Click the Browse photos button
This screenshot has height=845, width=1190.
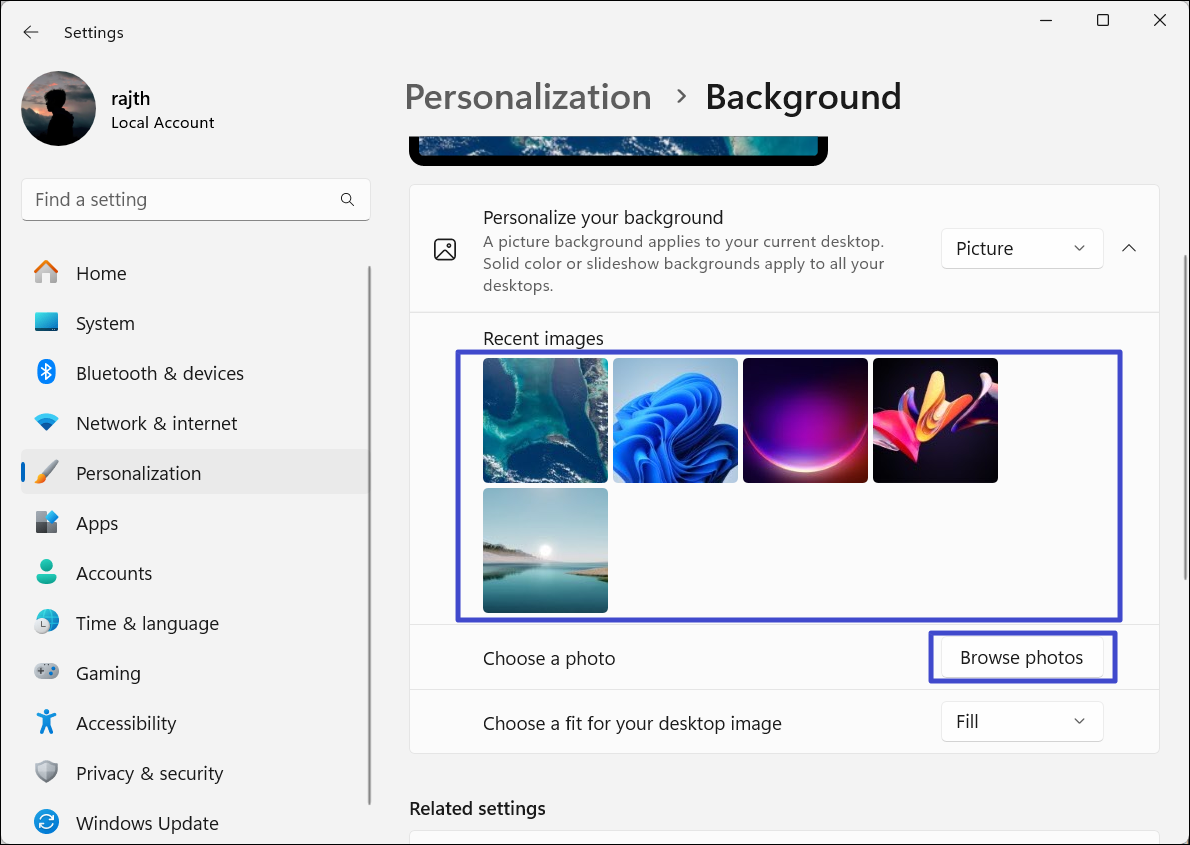[x=1021, y=658]
